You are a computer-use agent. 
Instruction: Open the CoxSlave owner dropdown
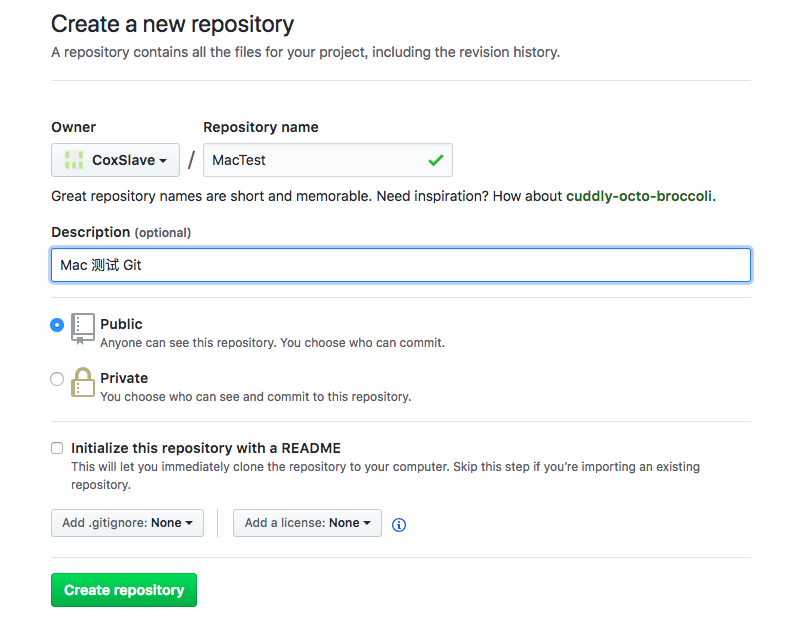tap(115, 160)
